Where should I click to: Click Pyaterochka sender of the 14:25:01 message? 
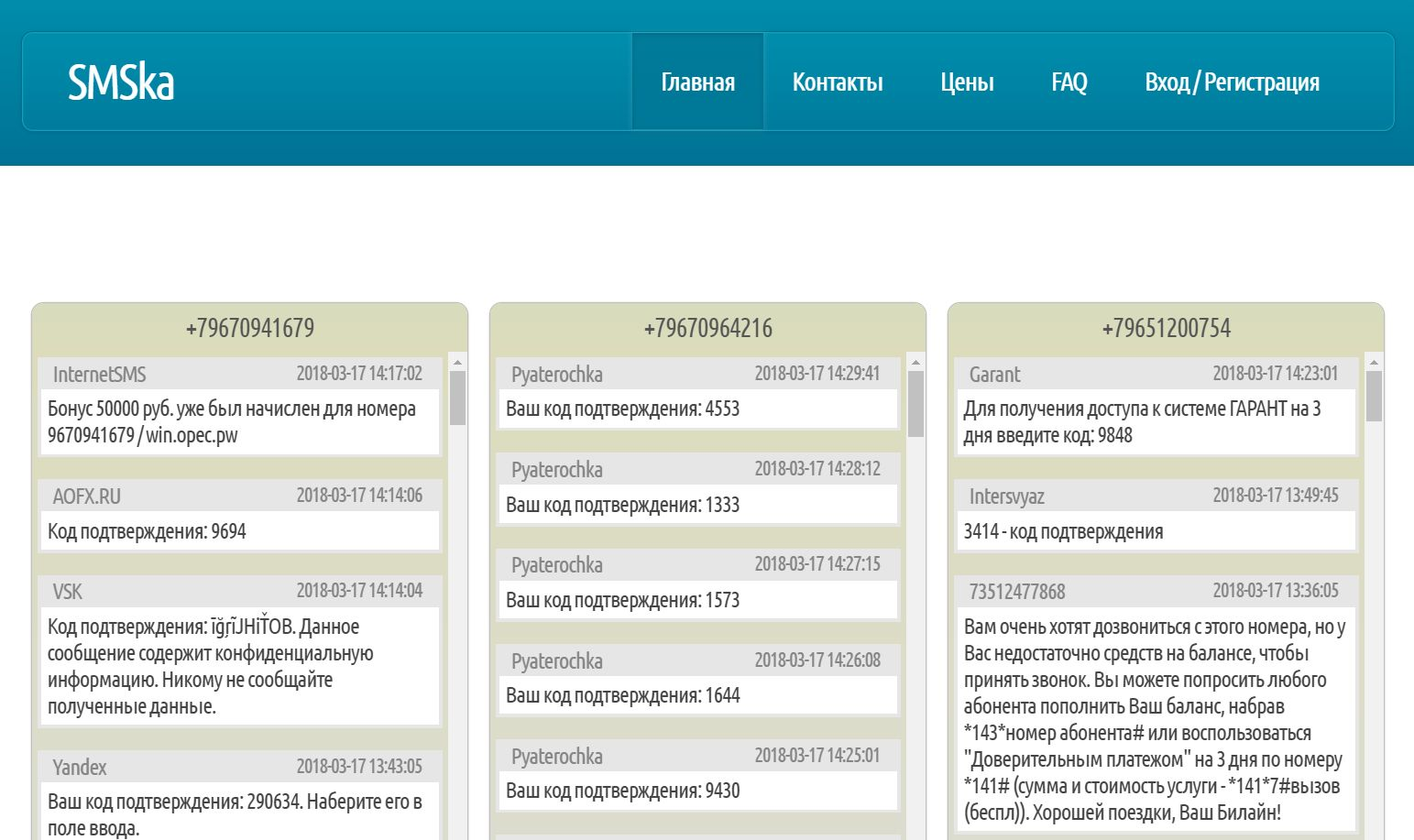pos(556,757)
